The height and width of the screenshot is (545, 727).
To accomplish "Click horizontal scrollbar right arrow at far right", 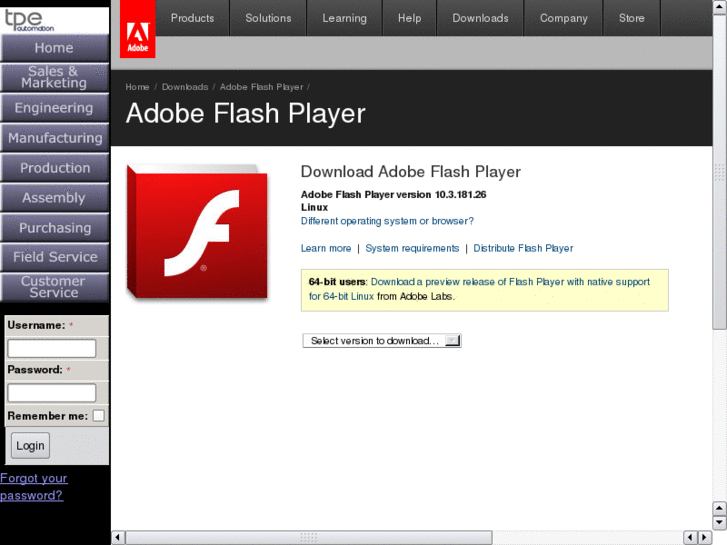I will pos(705,537).
